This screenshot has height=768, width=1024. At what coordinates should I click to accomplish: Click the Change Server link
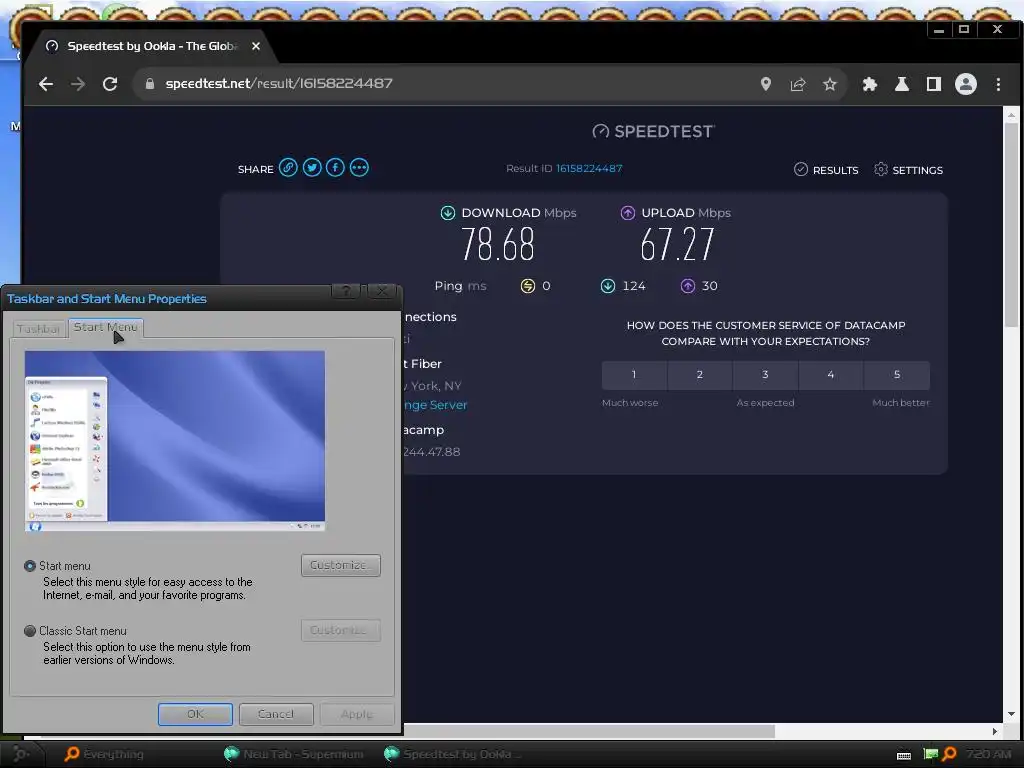point(435,405)
